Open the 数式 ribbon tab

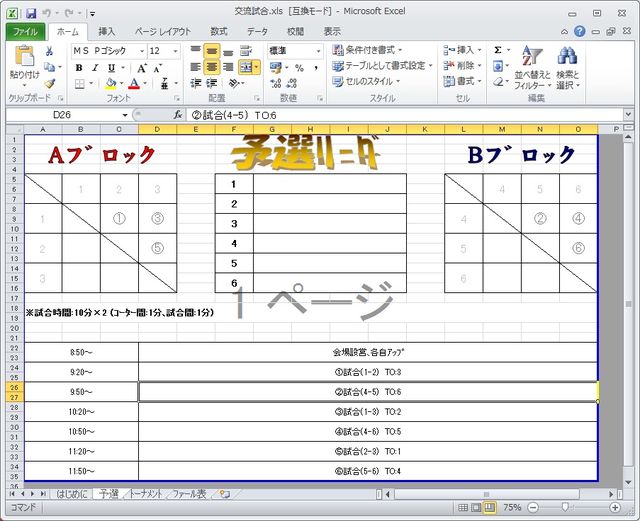tap(218, 31)
